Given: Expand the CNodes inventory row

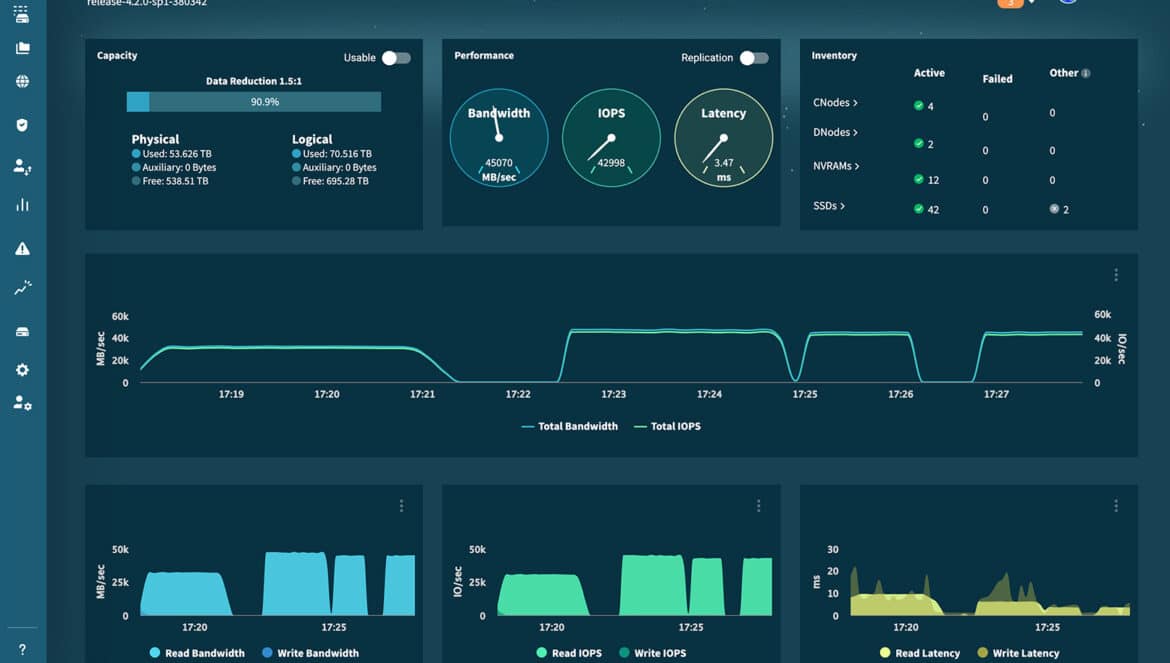Looking at the screenshot, I should point(835,103).
